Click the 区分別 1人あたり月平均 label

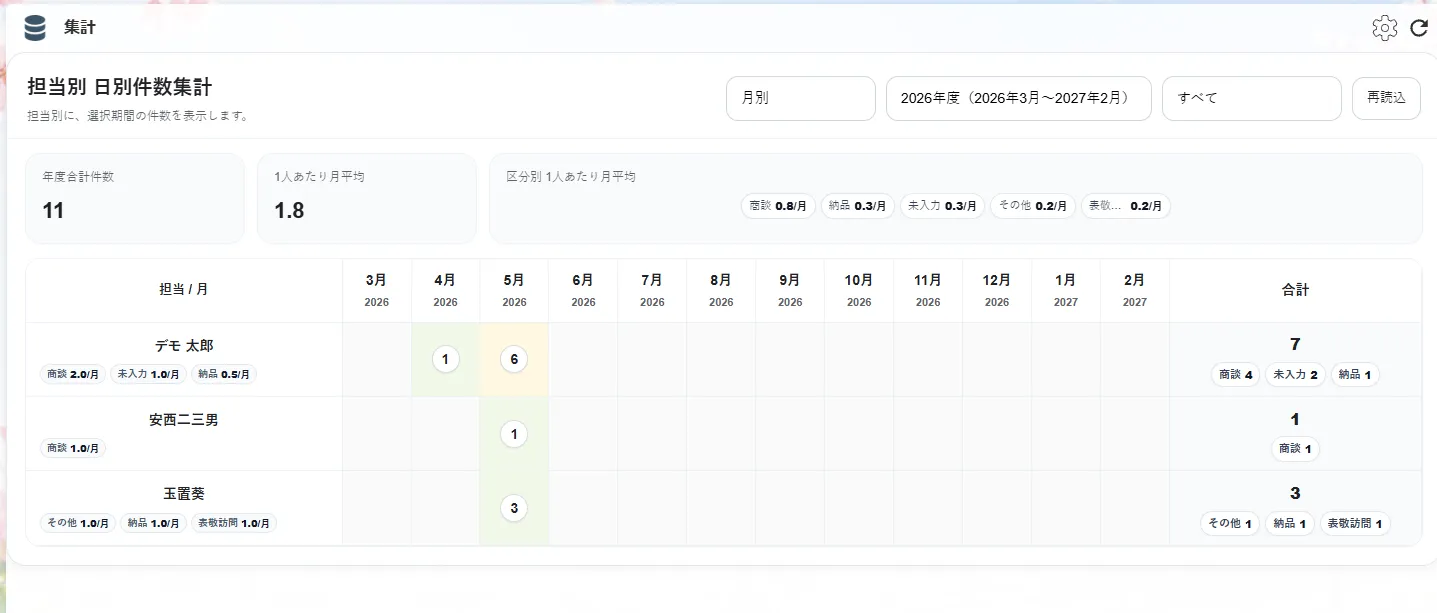(571, 176)
